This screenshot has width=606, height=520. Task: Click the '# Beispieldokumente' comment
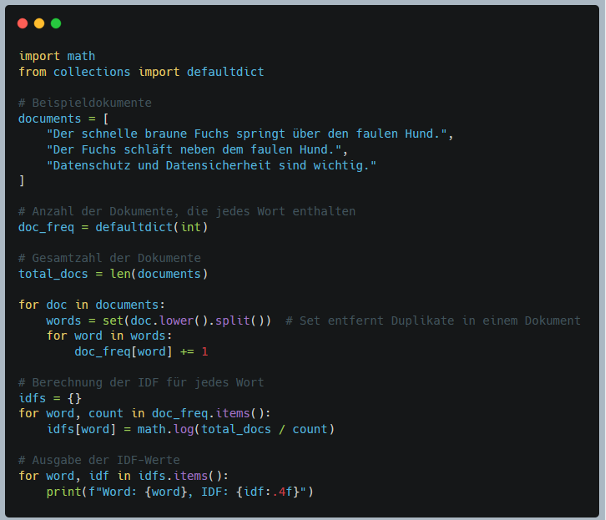pos(85,103)
